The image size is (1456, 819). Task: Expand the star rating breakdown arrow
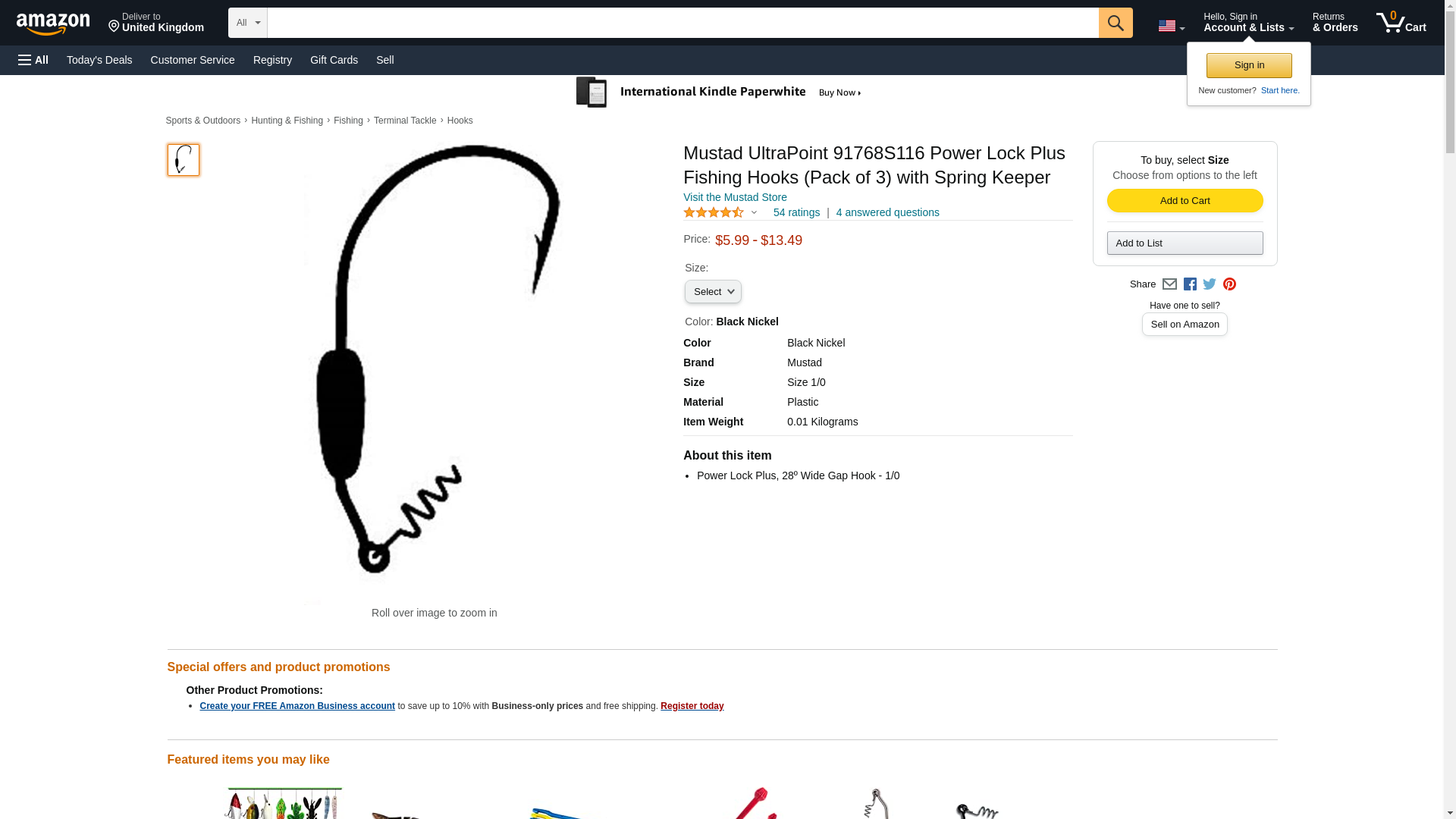[754, 213]
